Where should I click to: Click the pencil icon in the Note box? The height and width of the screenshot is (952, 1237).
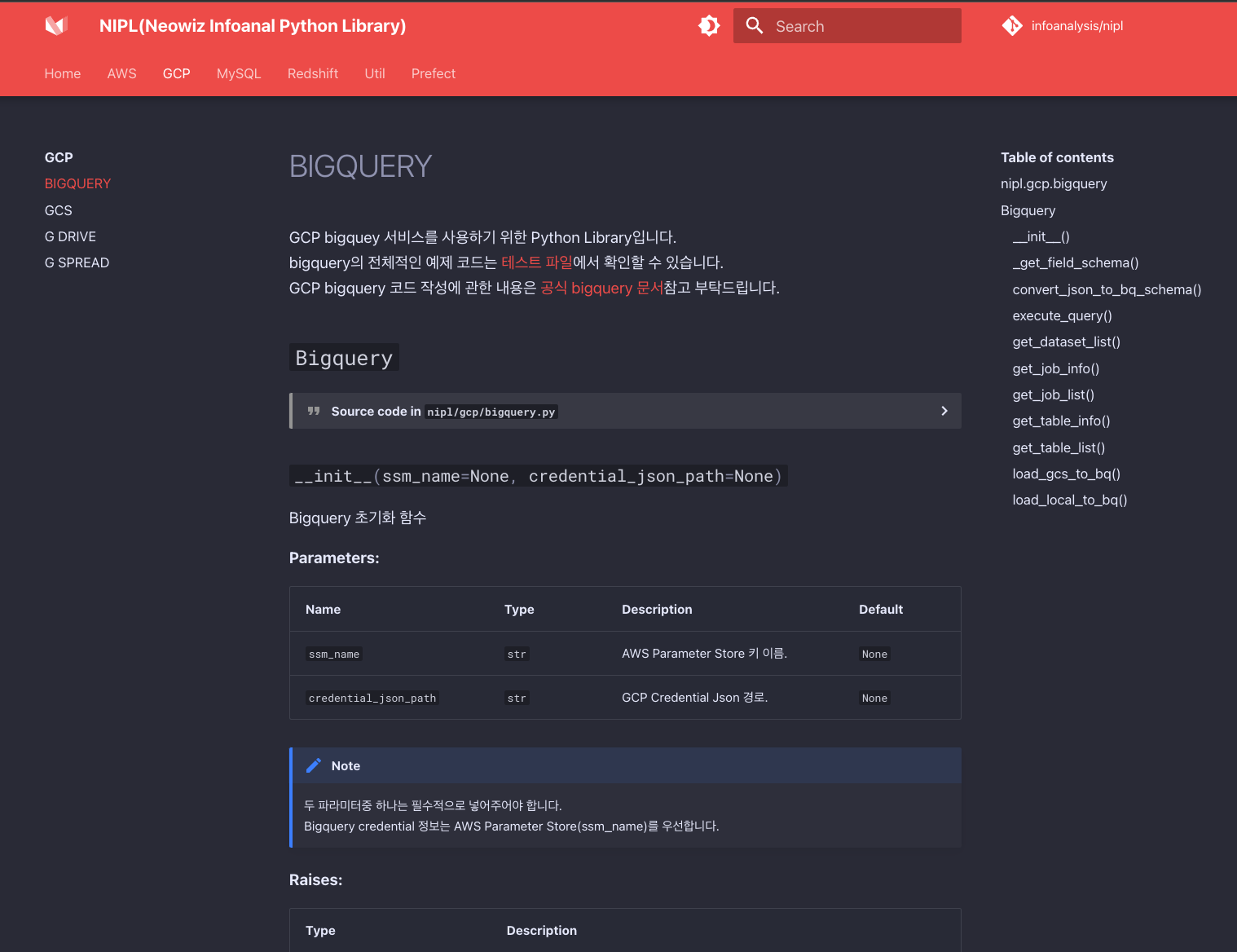coord(314,765)
